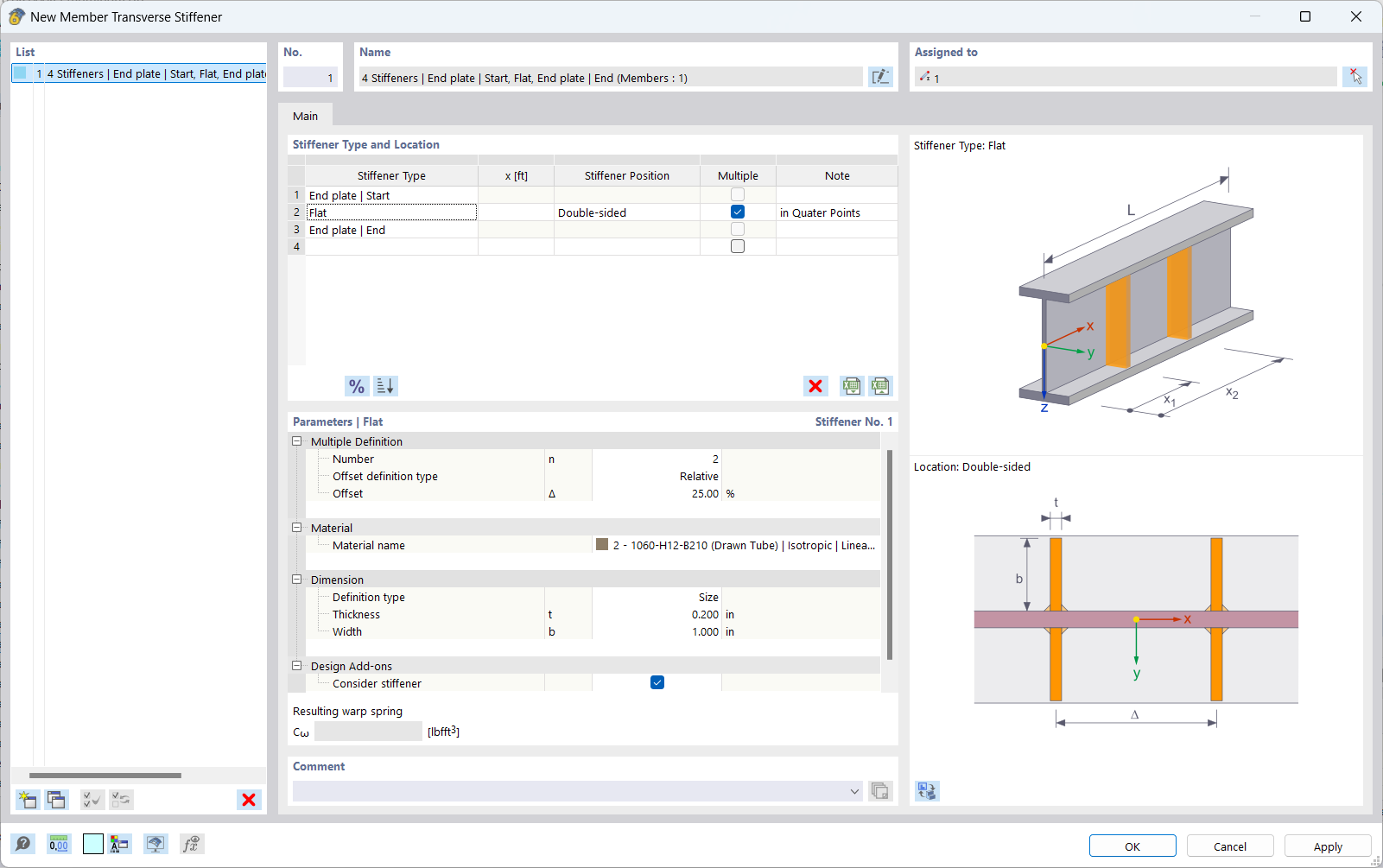
Task: Click the 'in Quater Points' note cell
Action: click(837, 212)
